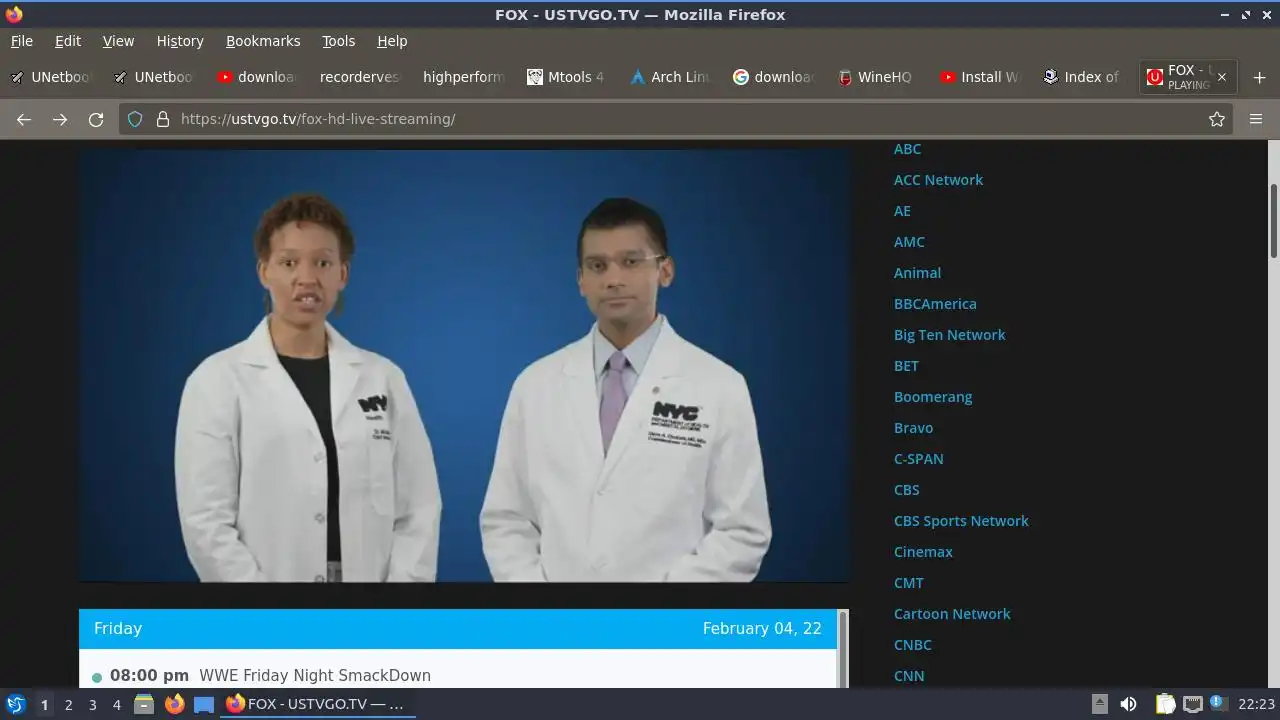Open the CNBC channel link
This screenshot has width=1280, height=720.
pyautogui.click(x=912, y=645)
